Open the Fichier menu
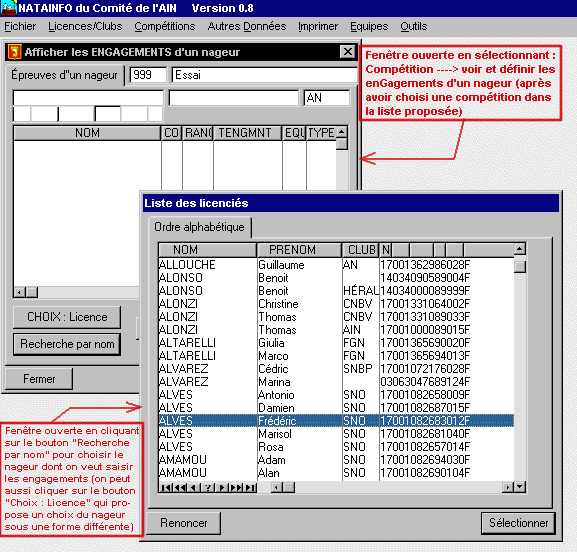This screenshot has width=577, height=552. pyautogui.click(x=20, y=26)
